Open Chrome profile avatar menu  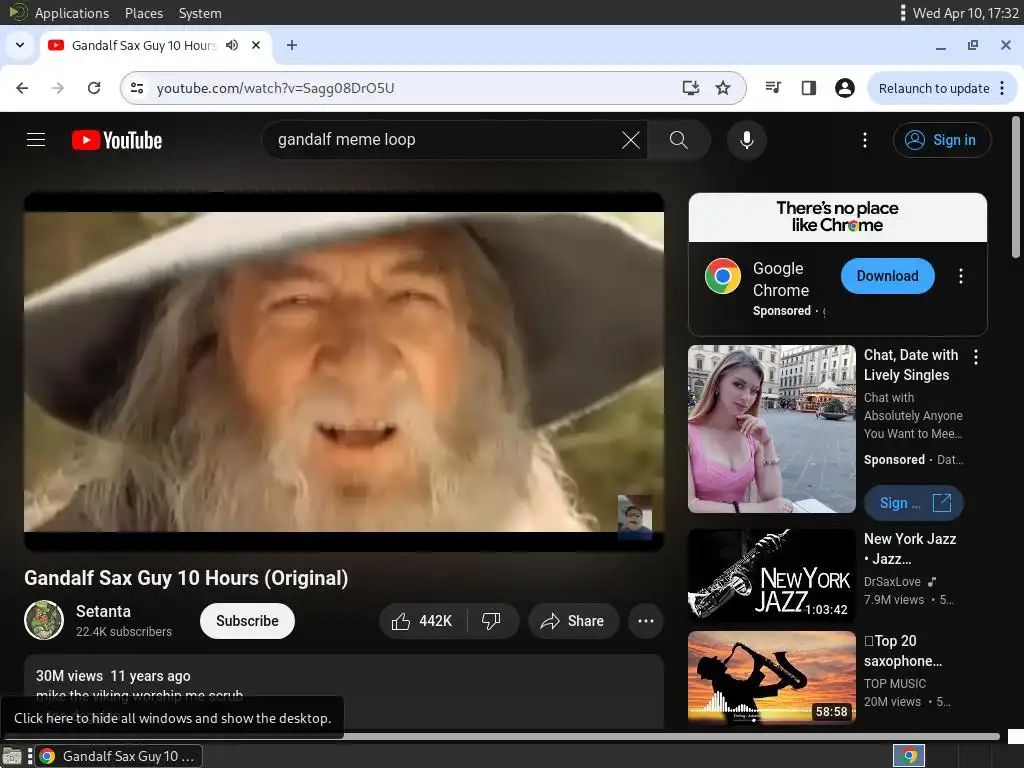pyautogui.click(x=844, y=88)
